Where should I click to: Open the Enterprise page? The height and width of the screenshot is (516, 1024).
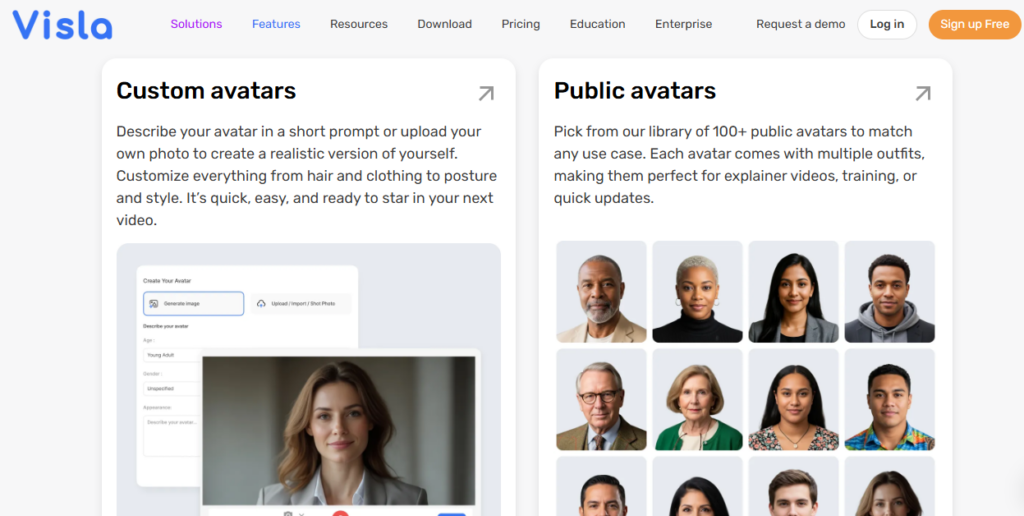point(684,24)
